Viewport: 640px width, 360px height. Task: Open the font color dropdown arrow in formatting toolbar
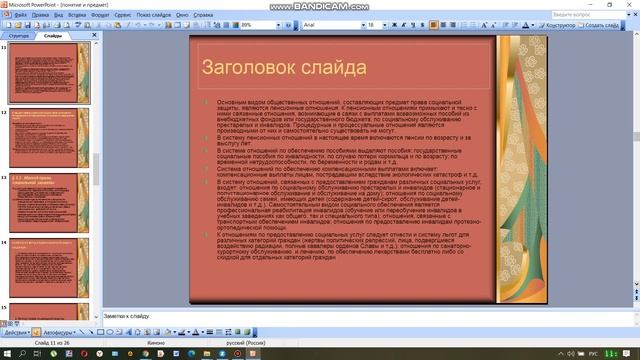point(533,25)
